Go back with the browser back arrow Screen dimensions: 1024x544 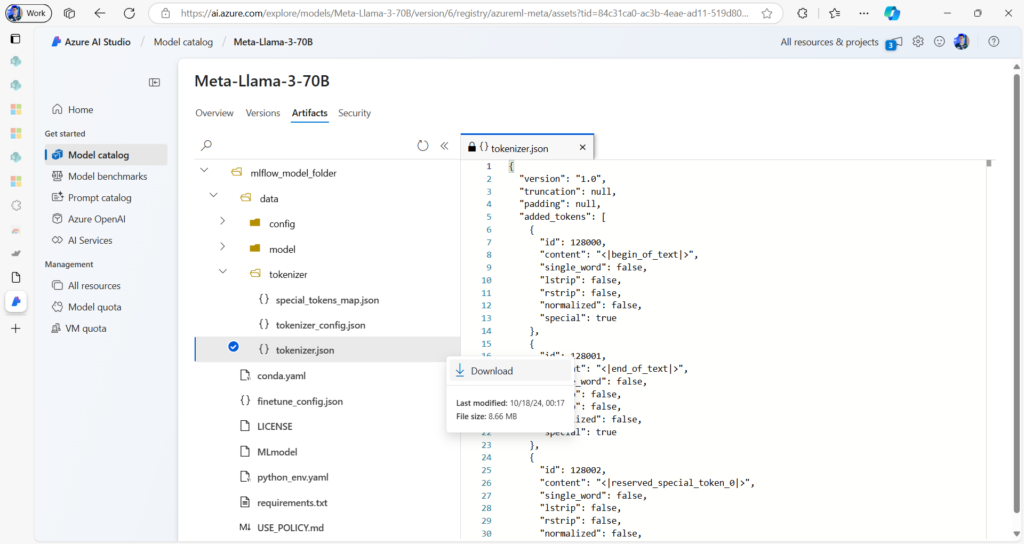pos(99,13)
